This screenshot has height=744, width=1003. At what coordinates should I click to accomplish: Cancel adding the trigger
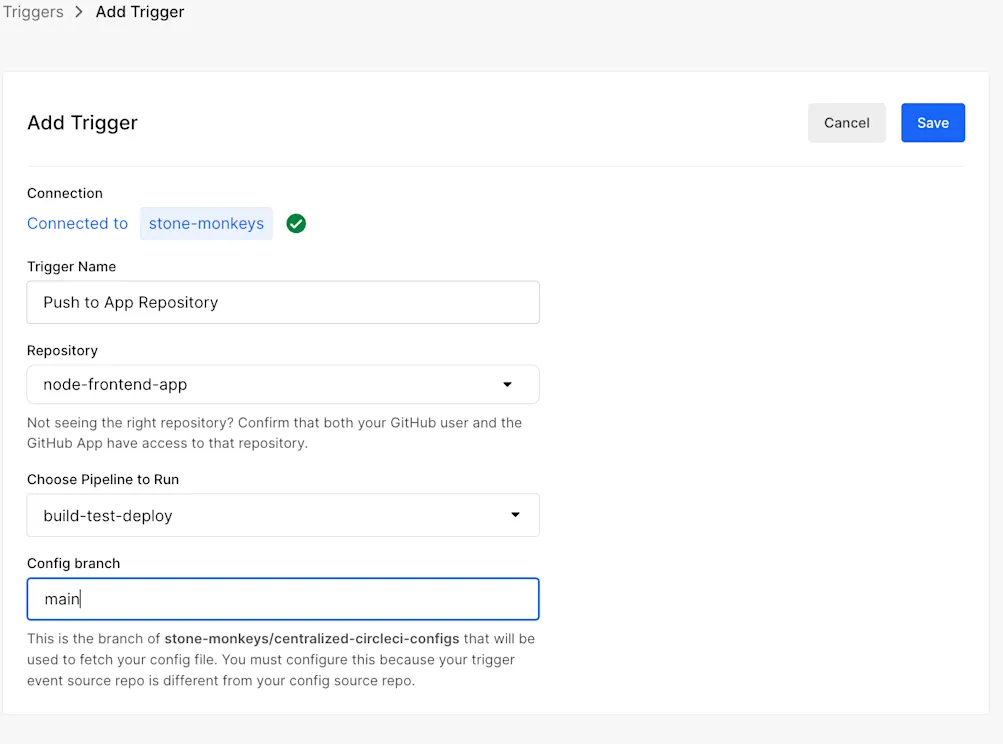coord(846,123)
